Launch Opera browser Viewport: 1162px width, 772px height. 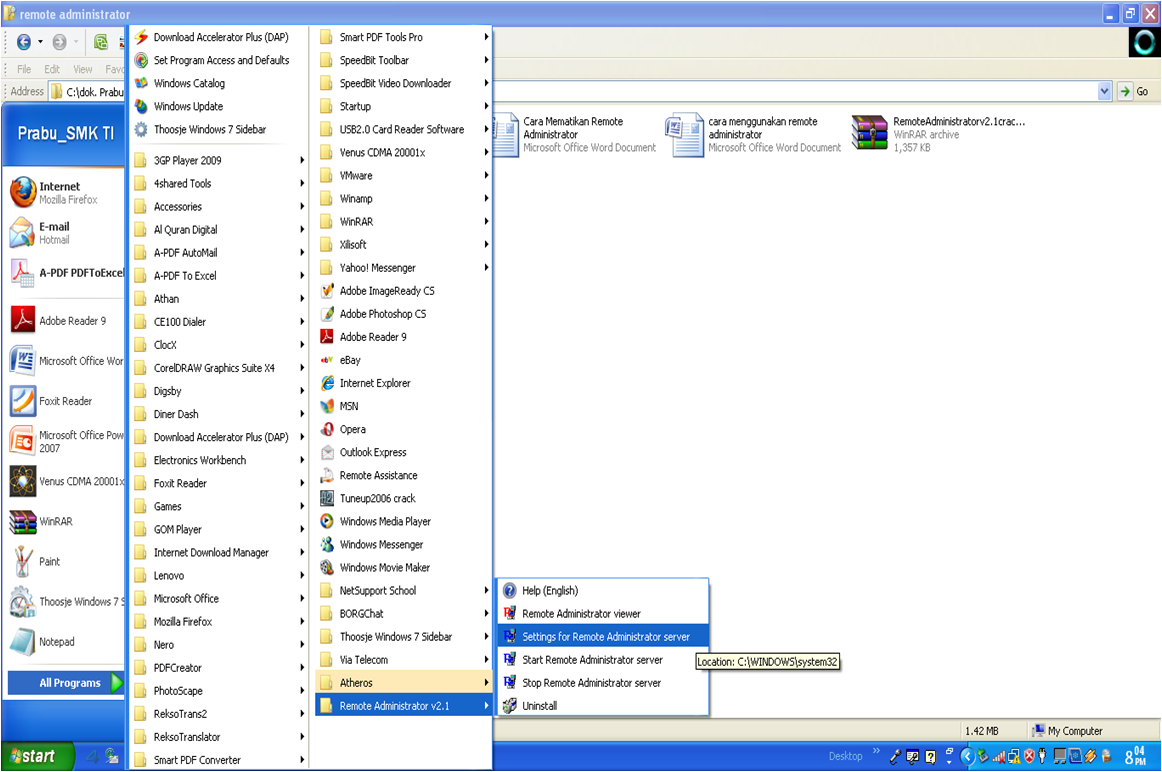(x=404, y=429)
